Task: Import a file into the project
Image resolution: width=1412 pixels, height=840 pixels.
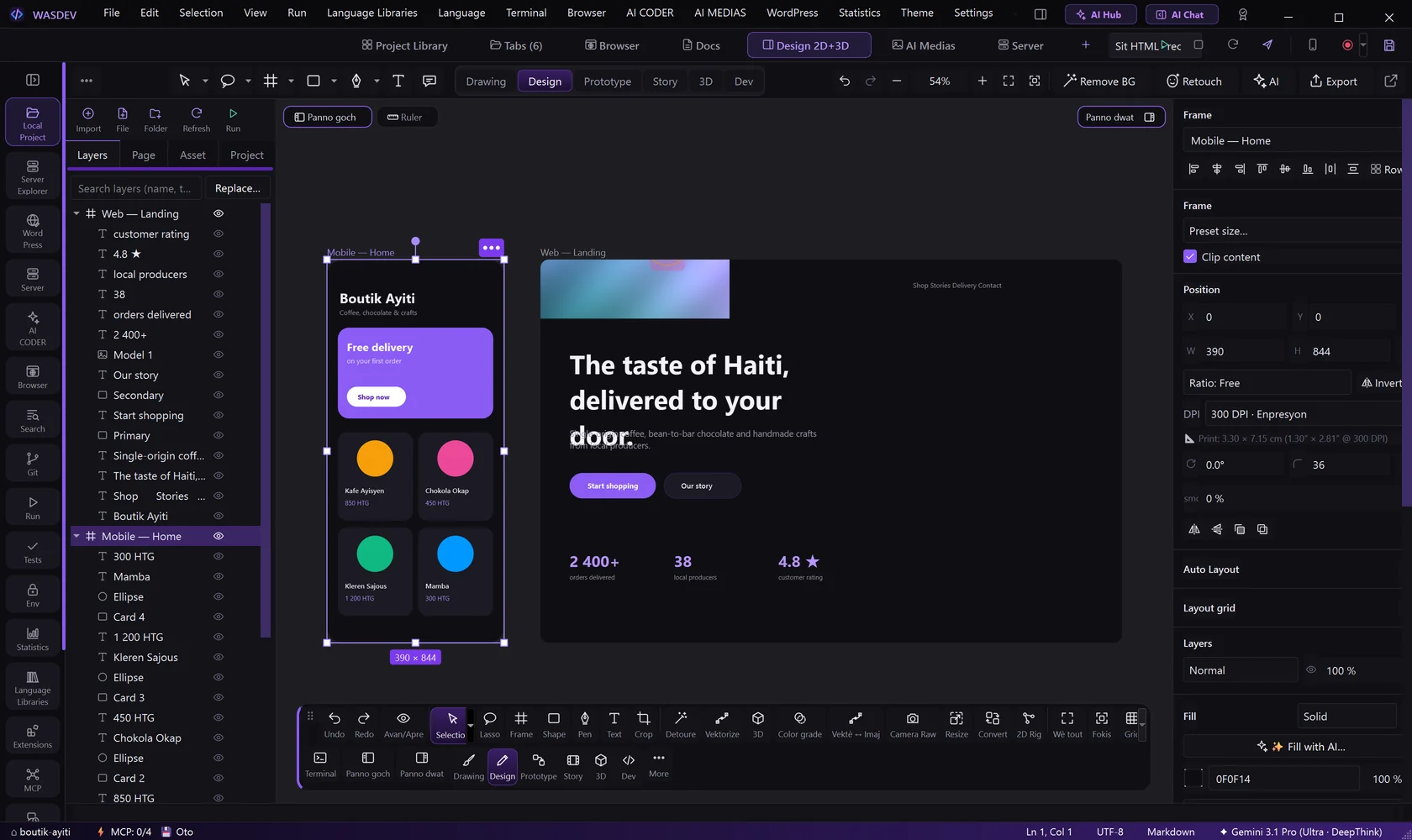Action: [88, 120]
